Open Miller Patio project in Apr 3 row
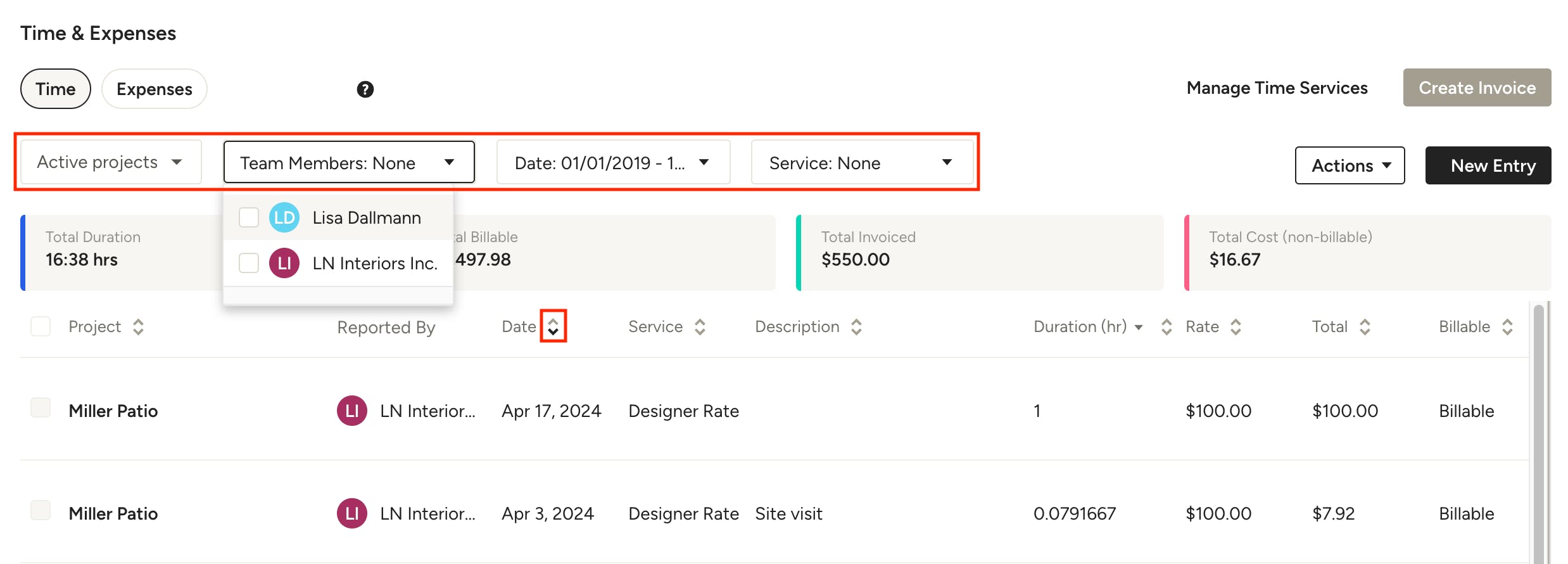 tap(113, 513)
